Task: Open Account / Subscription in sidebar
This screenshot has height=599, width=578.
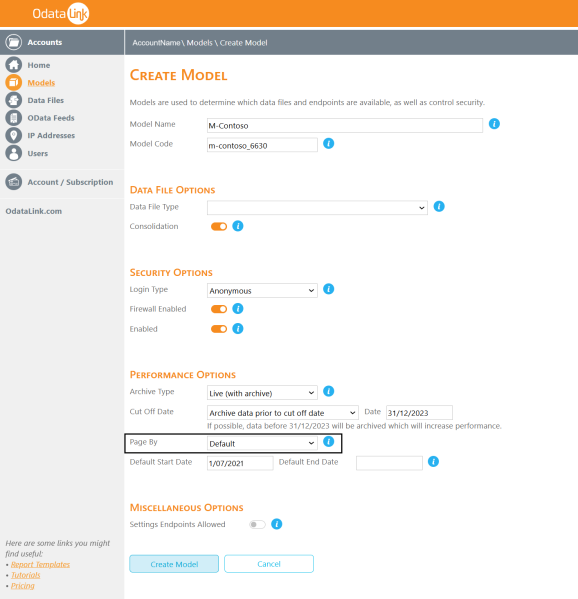Action: (70, 182)
